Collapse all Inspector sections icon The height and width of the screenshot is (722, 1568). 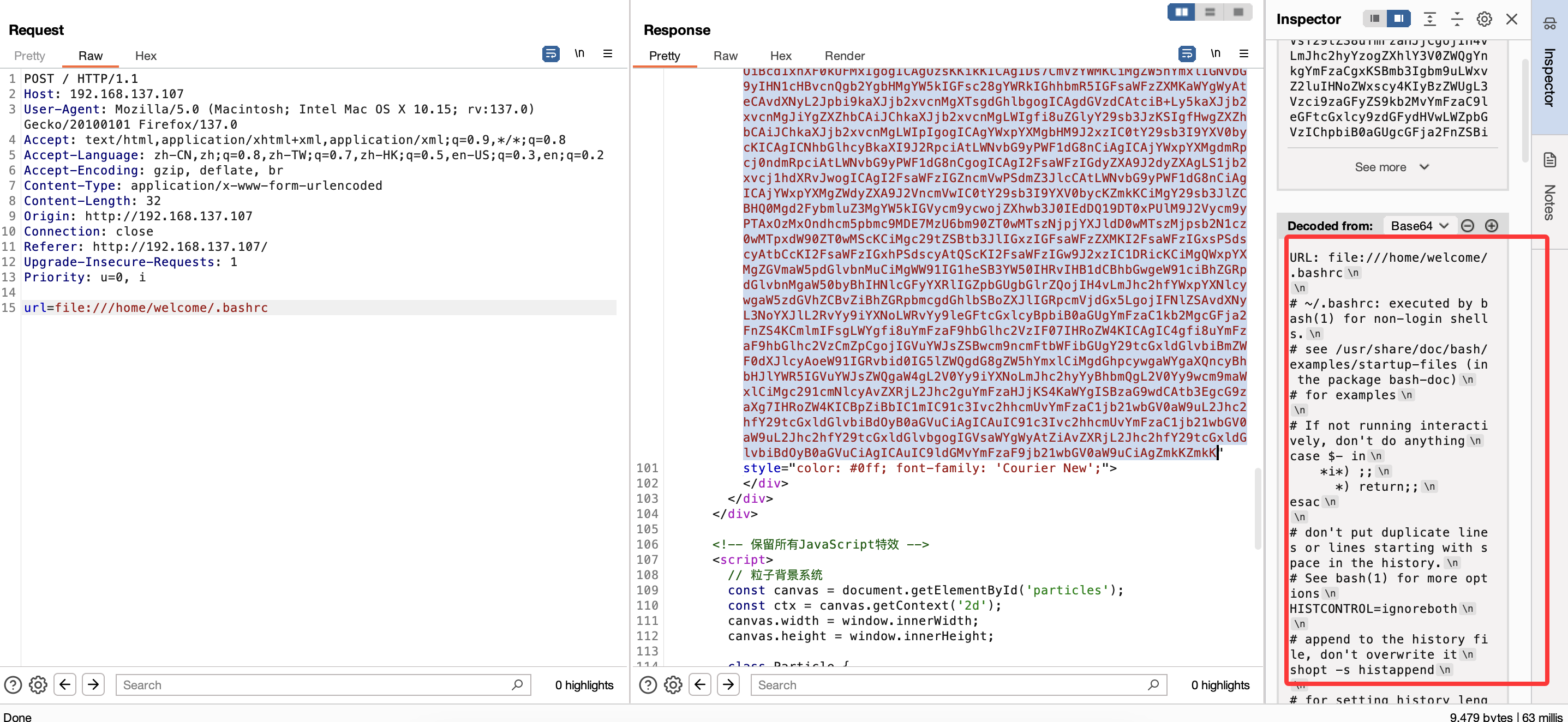pyautogui.click(x=1457, y=20)
